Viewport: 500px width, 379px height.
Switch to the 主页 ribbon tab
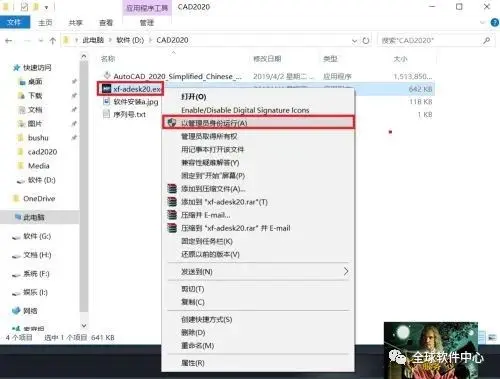click(x=45, y=22)
